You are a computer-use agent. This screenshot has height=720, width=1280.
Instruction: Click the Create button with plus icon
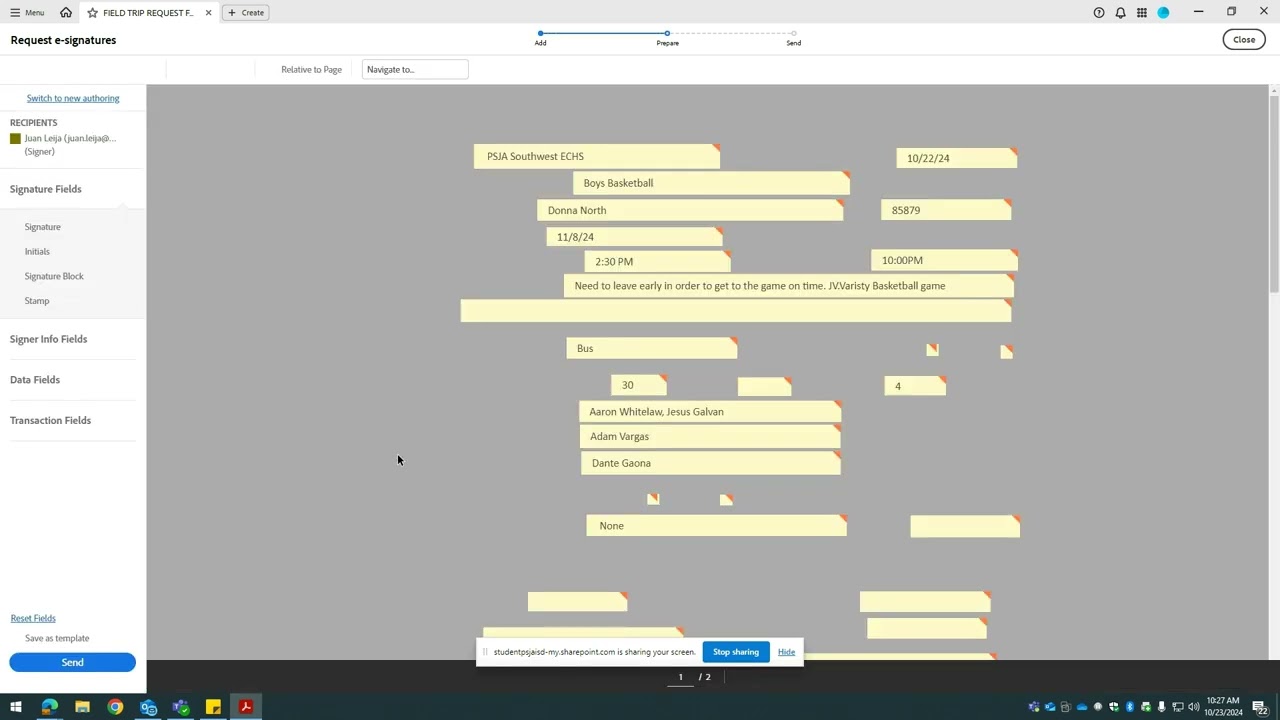[246, 13]
